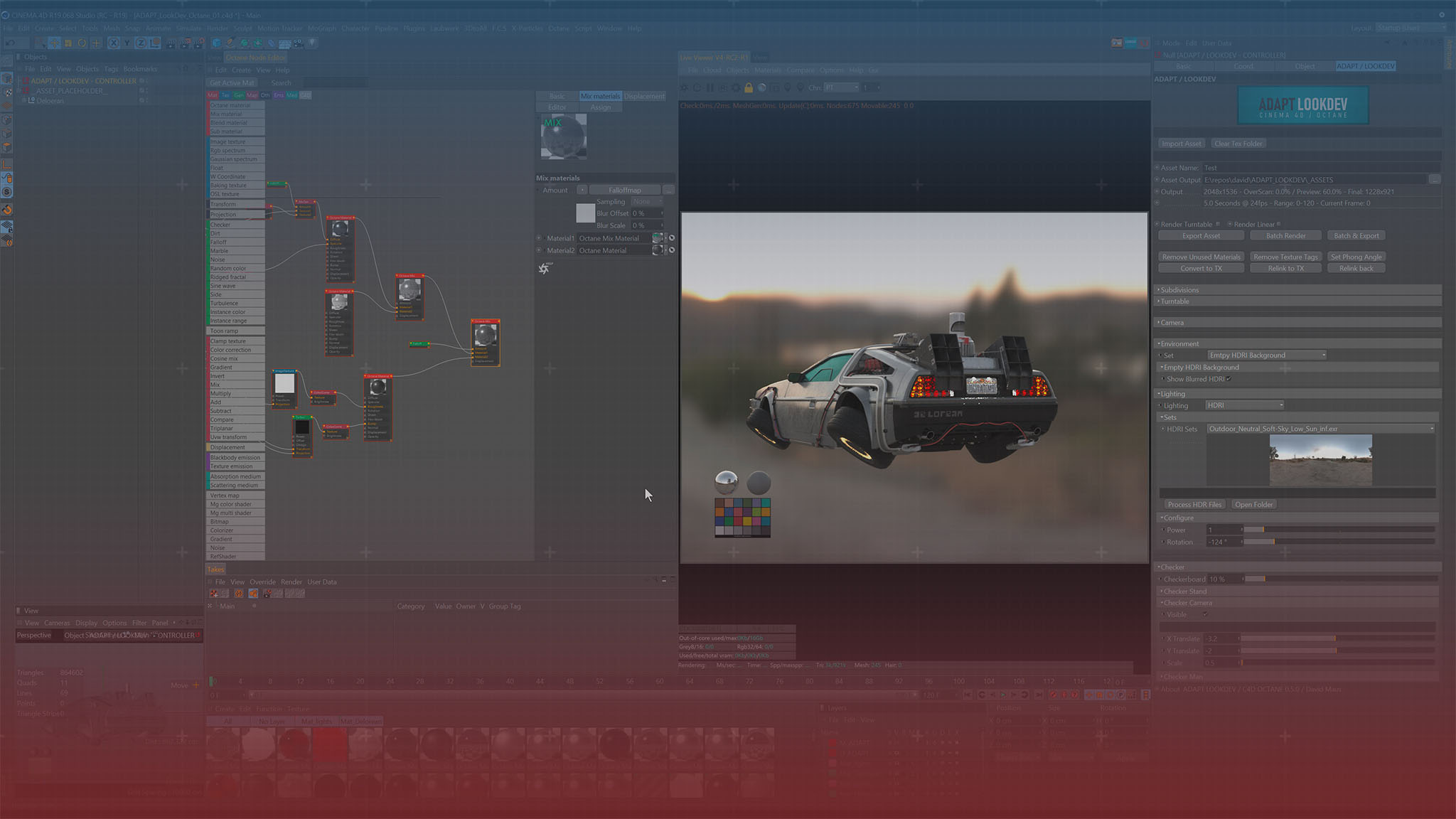Toggle the X axis lock icon

[113, 43]
